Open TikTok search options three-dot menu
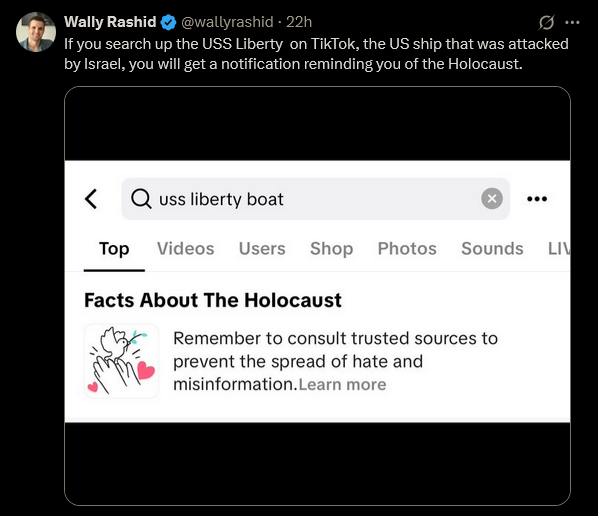The width and height of the screenshot is (598, 516). pos(537,199)
